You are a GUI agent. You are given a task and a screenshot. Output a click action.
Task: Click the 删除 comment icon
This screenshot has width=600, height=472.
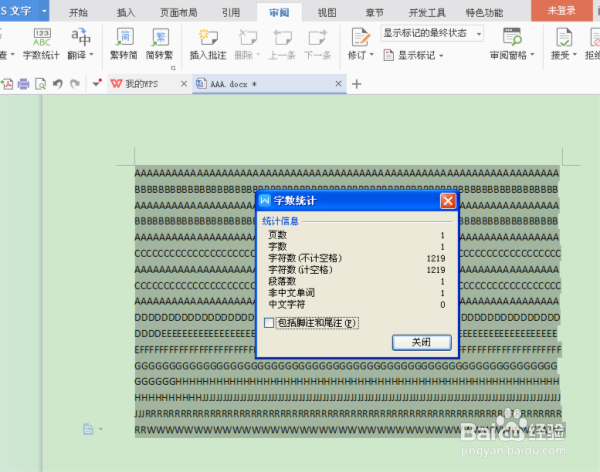click(248, 38)
